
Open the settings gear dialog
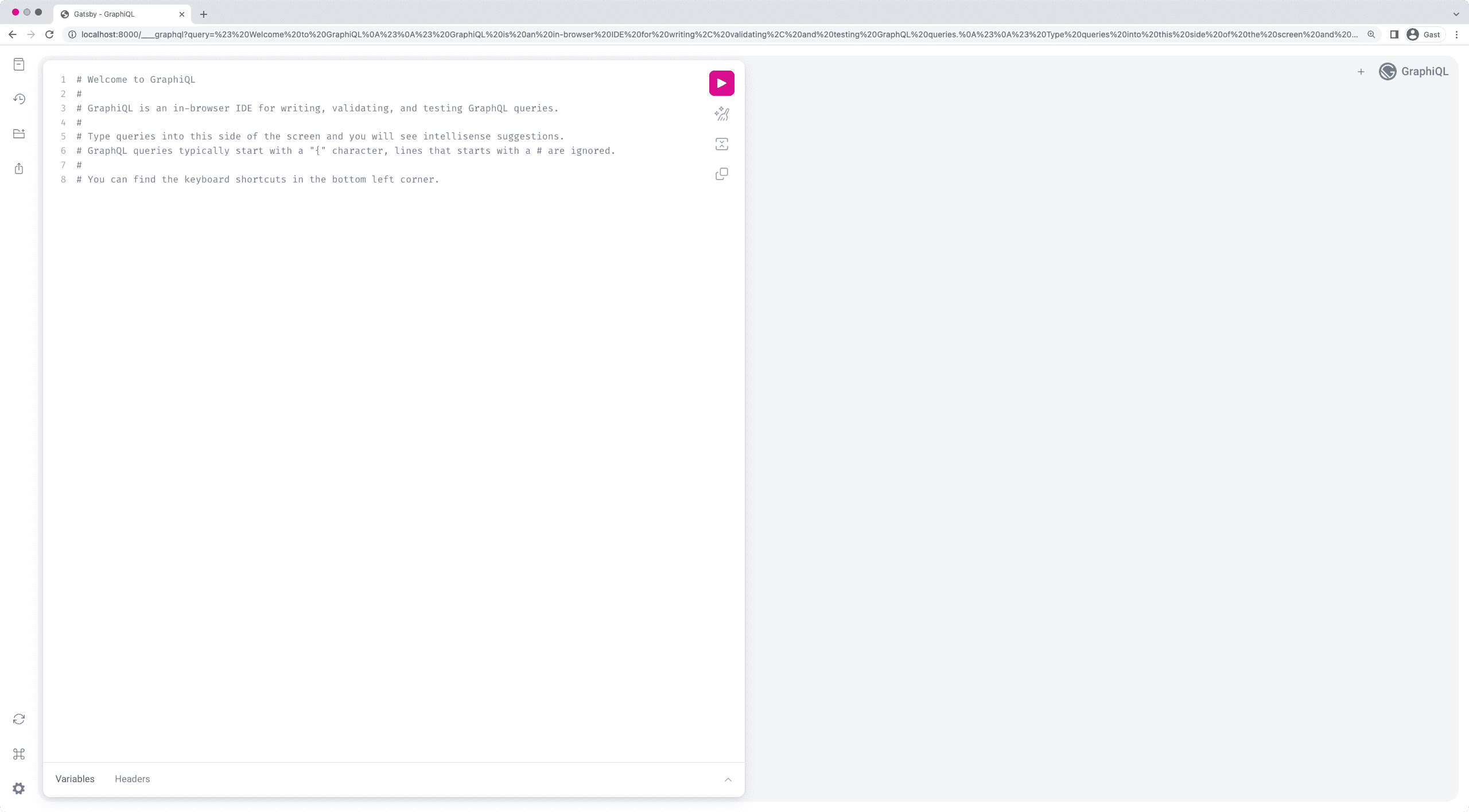[x=19, y=788]
